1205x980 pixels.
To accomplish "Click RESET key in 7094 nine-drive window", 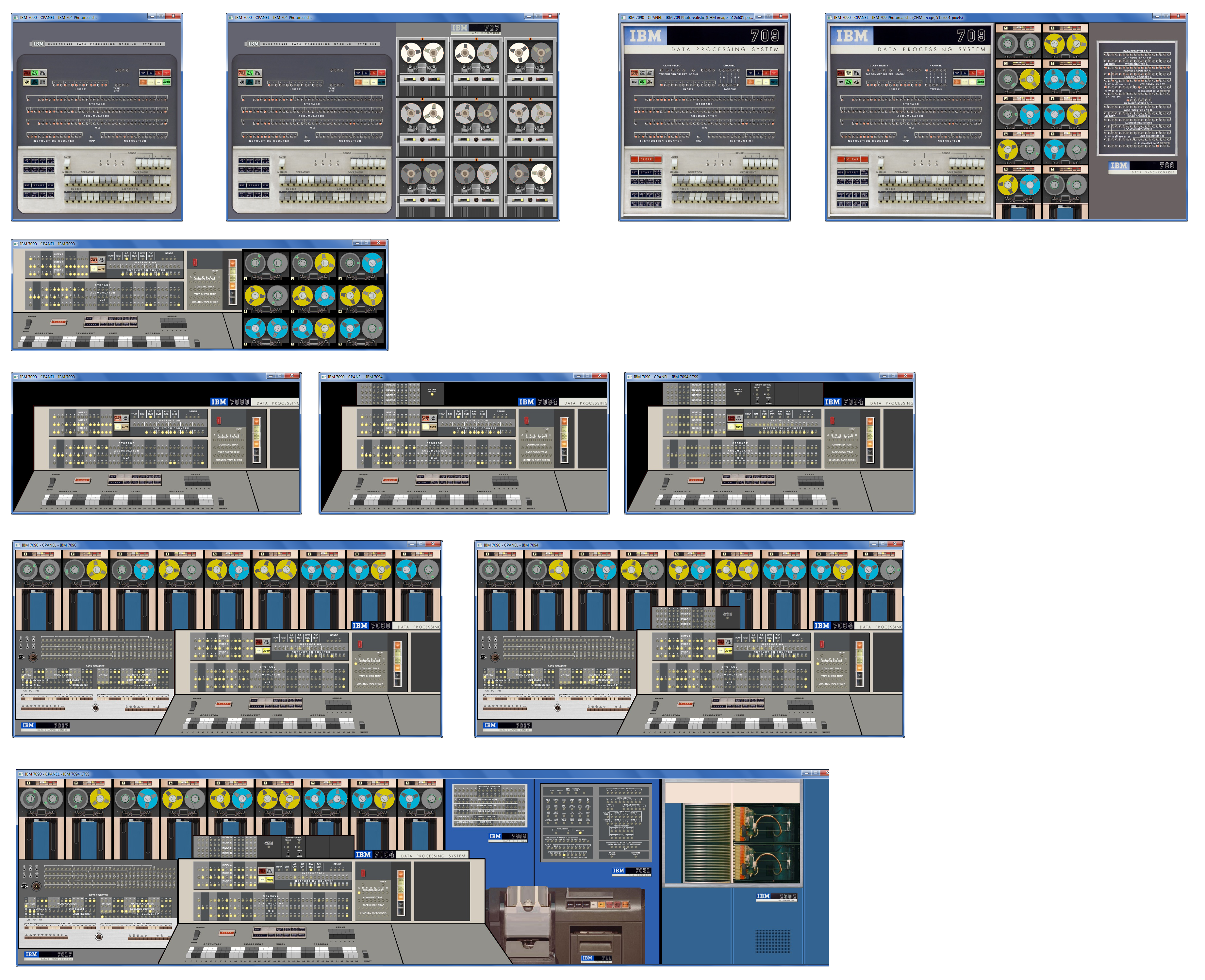I will coord(824,726).
